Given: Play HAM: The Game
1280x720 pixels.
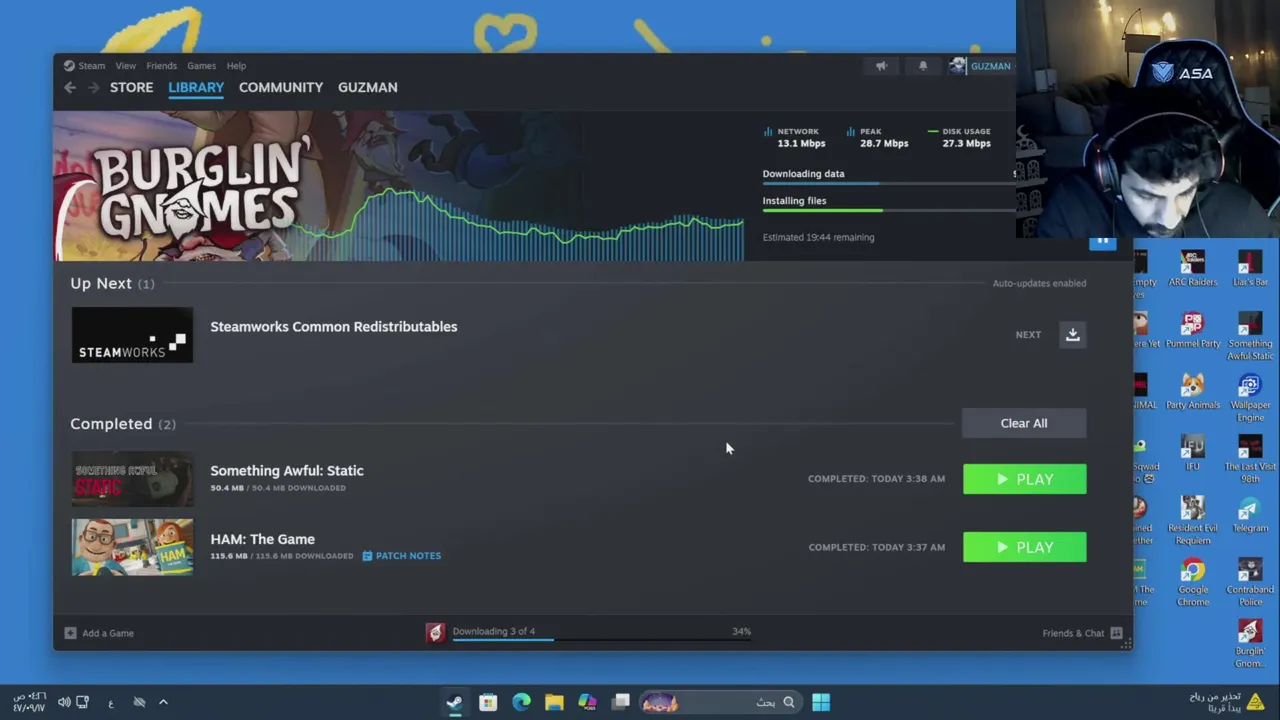Looking at the screenshot, I should 1024,547.
